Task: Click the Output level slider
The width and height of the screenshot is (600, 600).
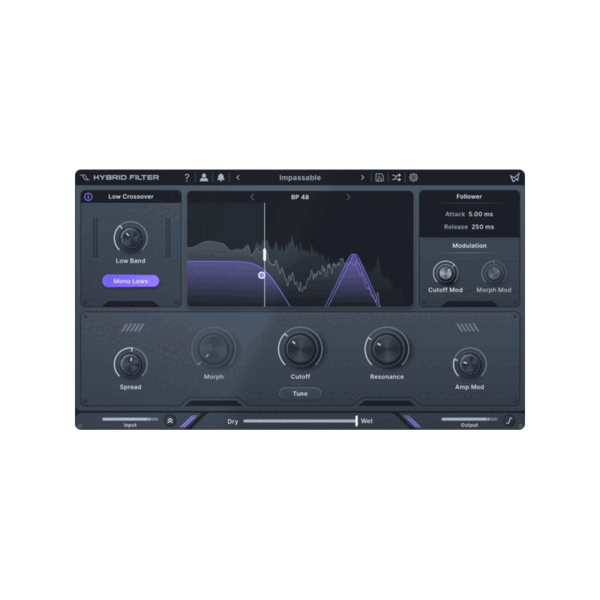Action: 470,419
